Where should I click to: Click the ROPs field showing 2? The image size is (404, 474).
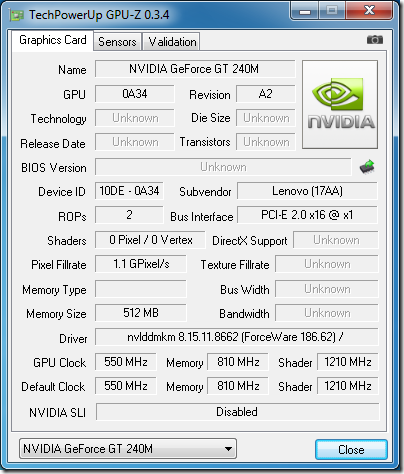pyautogui.click(x=129, y=215)
